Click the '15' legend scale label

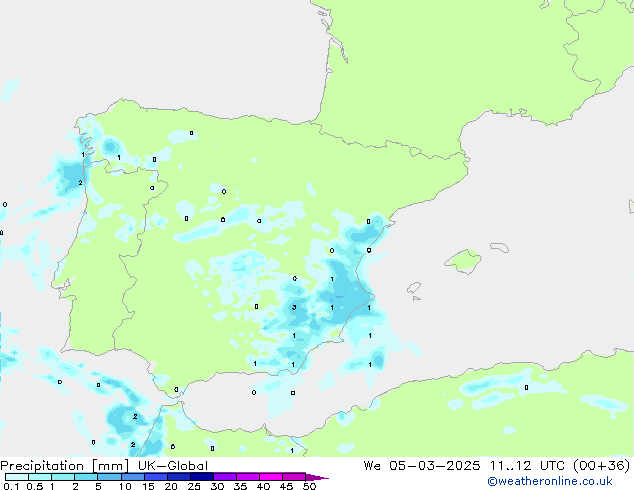(x=148, y=486)
